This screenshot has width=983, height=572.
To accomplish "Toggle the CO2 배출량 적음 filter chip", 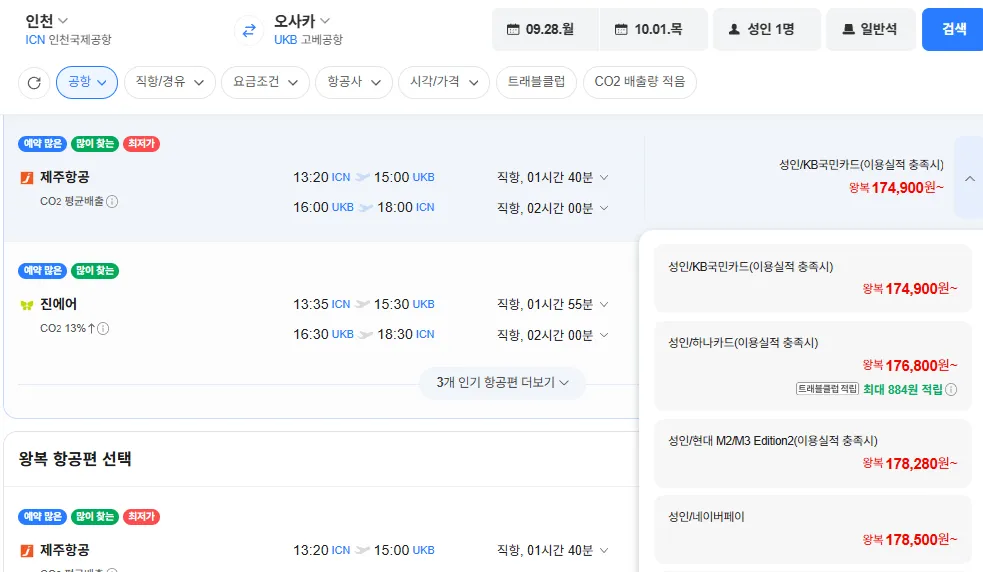I will (x=639, y=82).
